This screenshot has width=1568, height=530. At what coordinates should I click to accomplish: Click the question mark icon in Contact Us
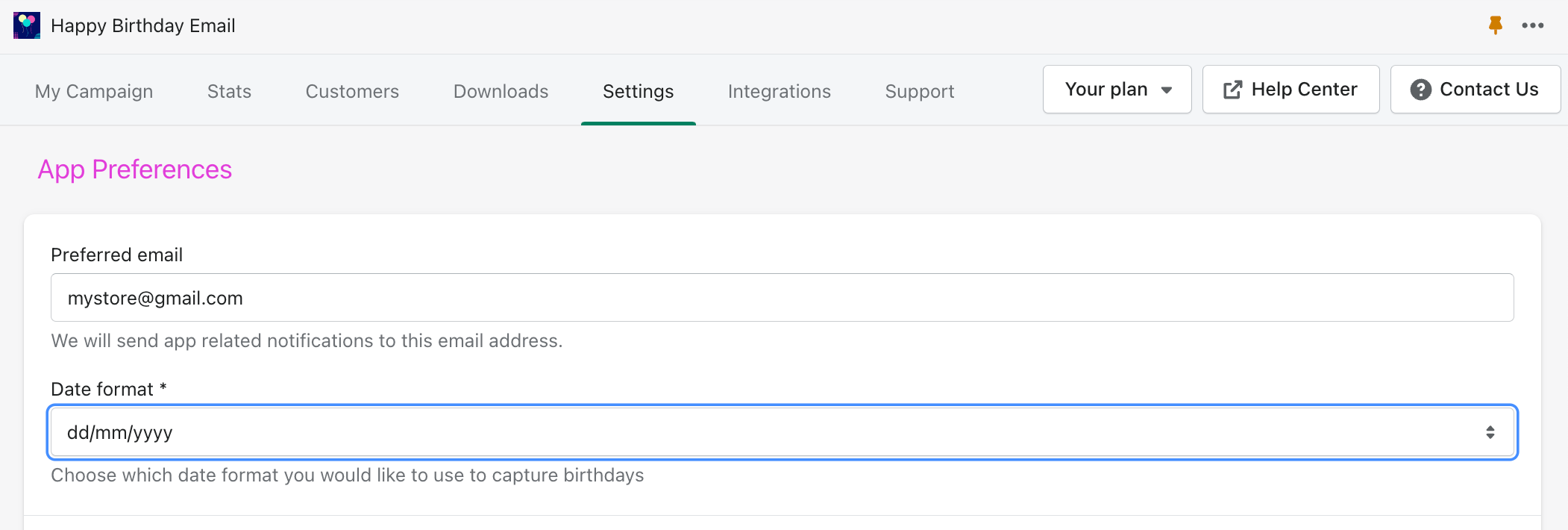coord(1420,90)
